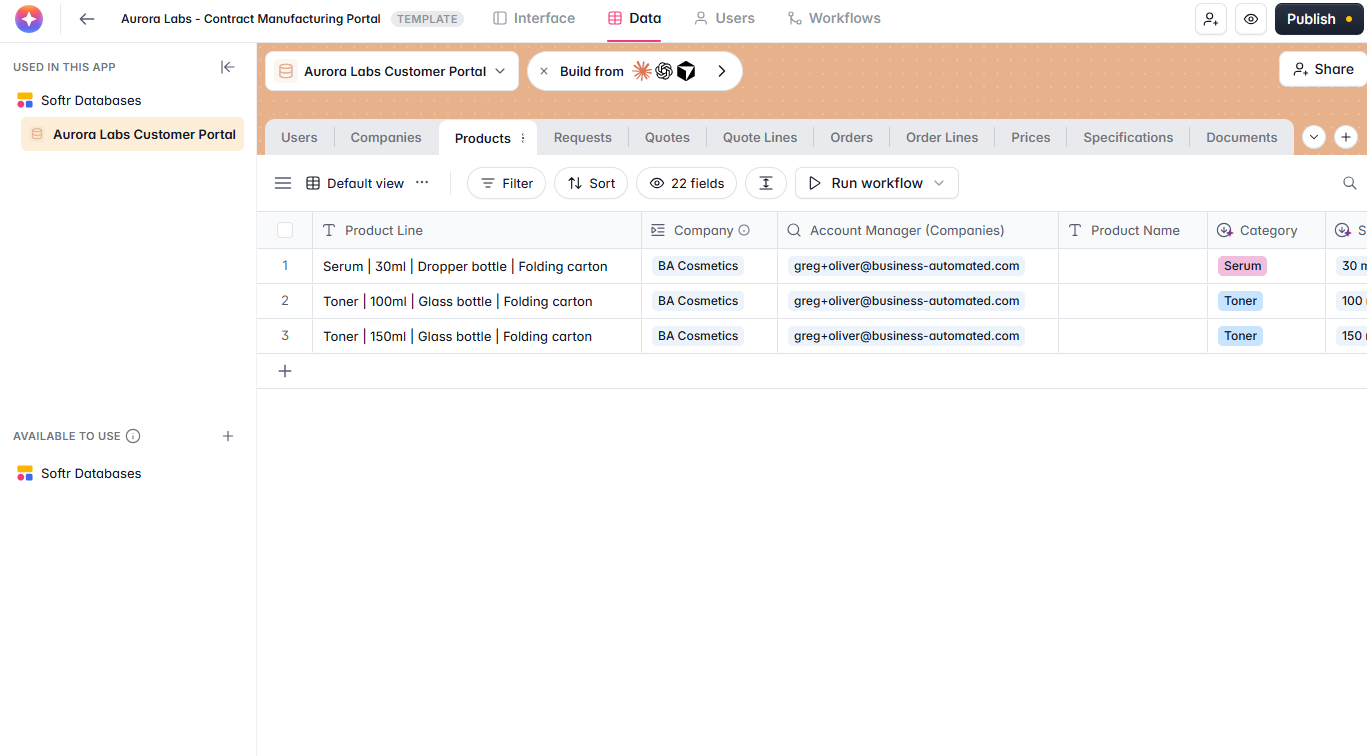Select the Specifications table tab
Image resolution: width=1367 pixels, height=756 pixels.
(1128, 137)
